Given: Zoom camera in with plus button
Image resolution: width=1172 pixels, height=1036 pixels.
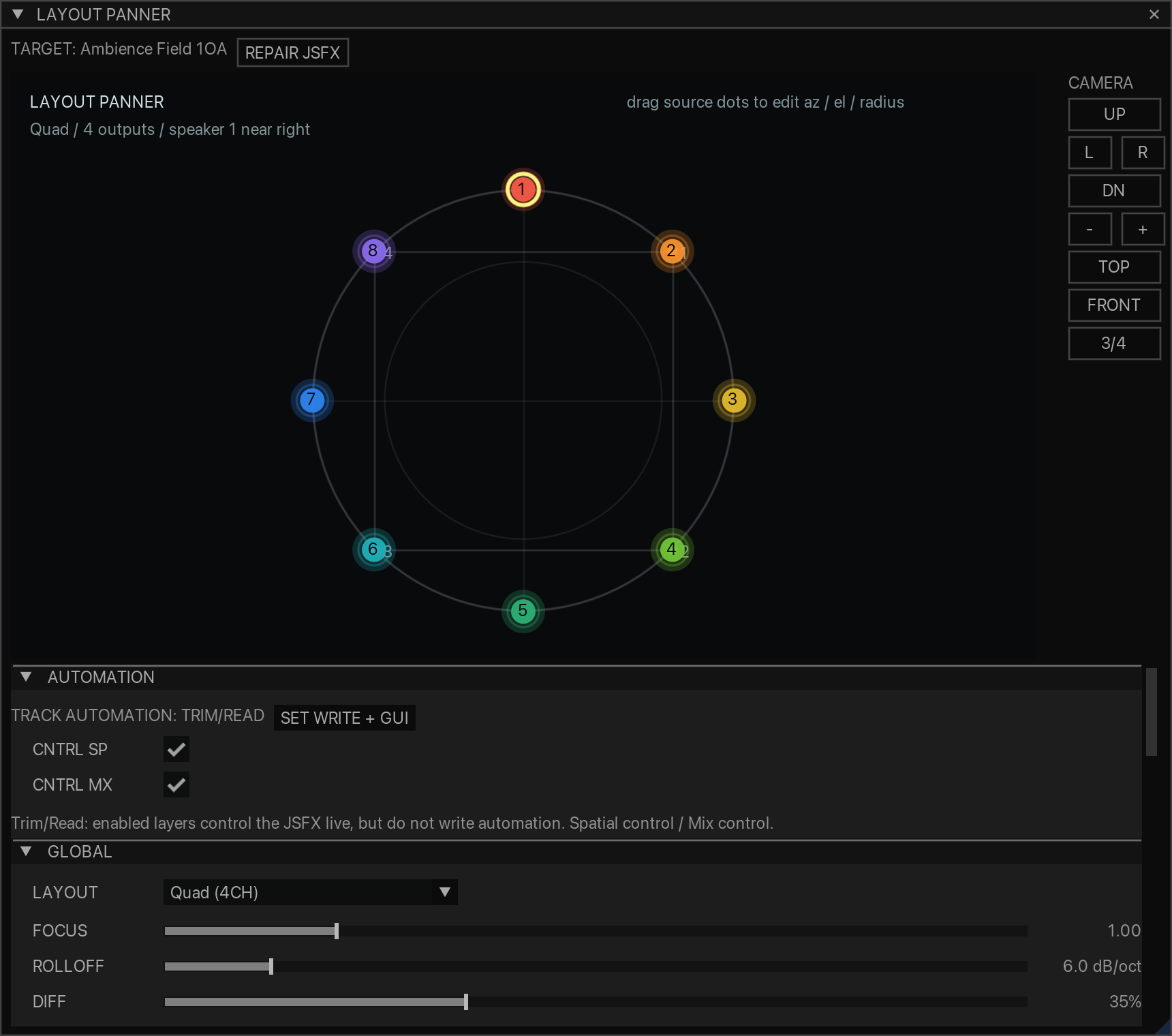Looking at the screenshot, I should [1142, 228].
